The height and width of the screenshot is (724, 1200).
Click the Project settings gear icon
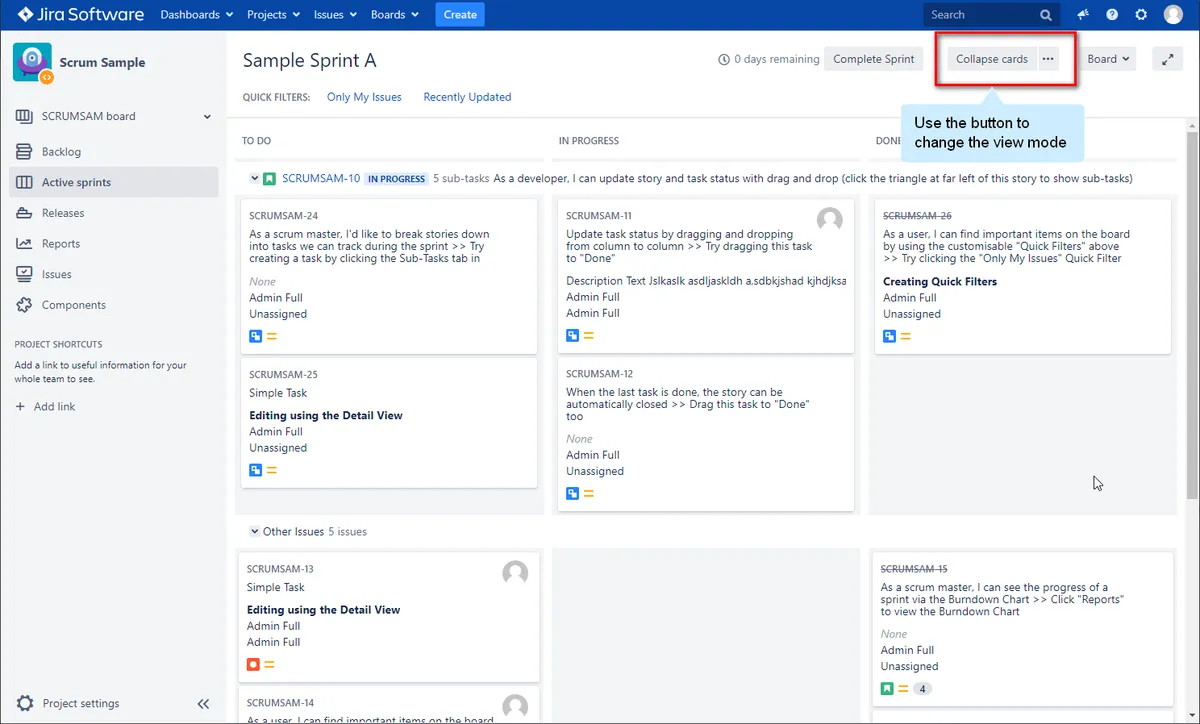[25, 703]
